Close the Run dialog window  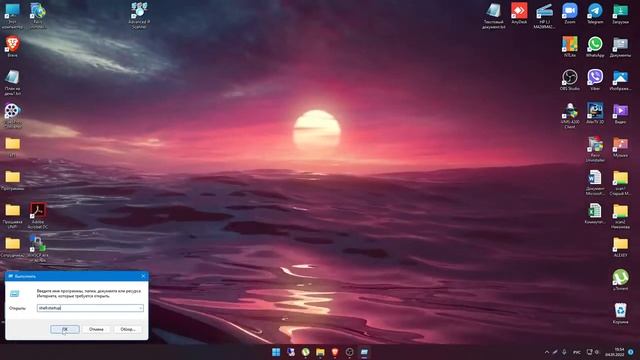(x=143, y=276)
